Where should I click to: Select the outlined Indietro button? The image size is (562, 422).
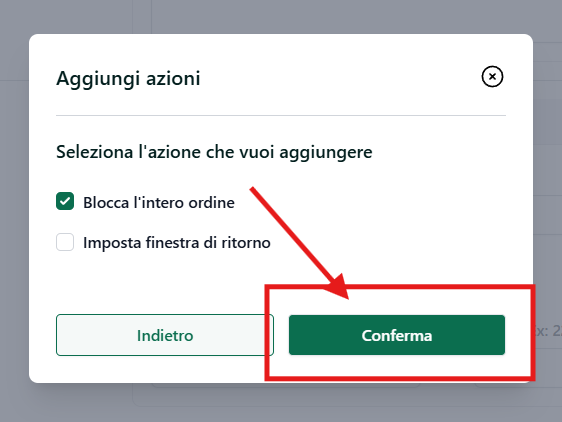(x=165, y=335)
